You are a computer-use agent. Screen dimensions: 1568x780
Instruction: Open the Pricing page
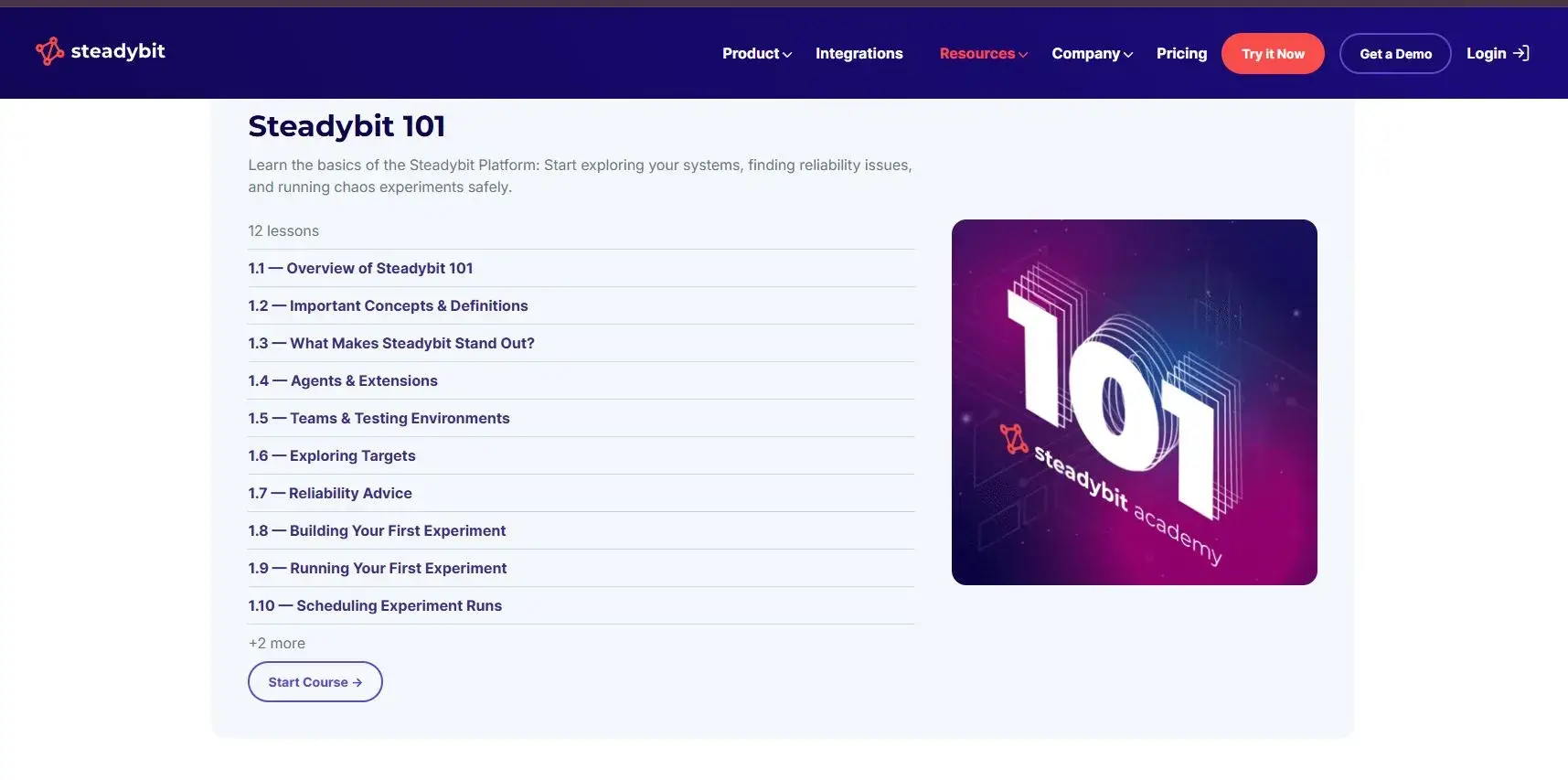coord(1181,53)
